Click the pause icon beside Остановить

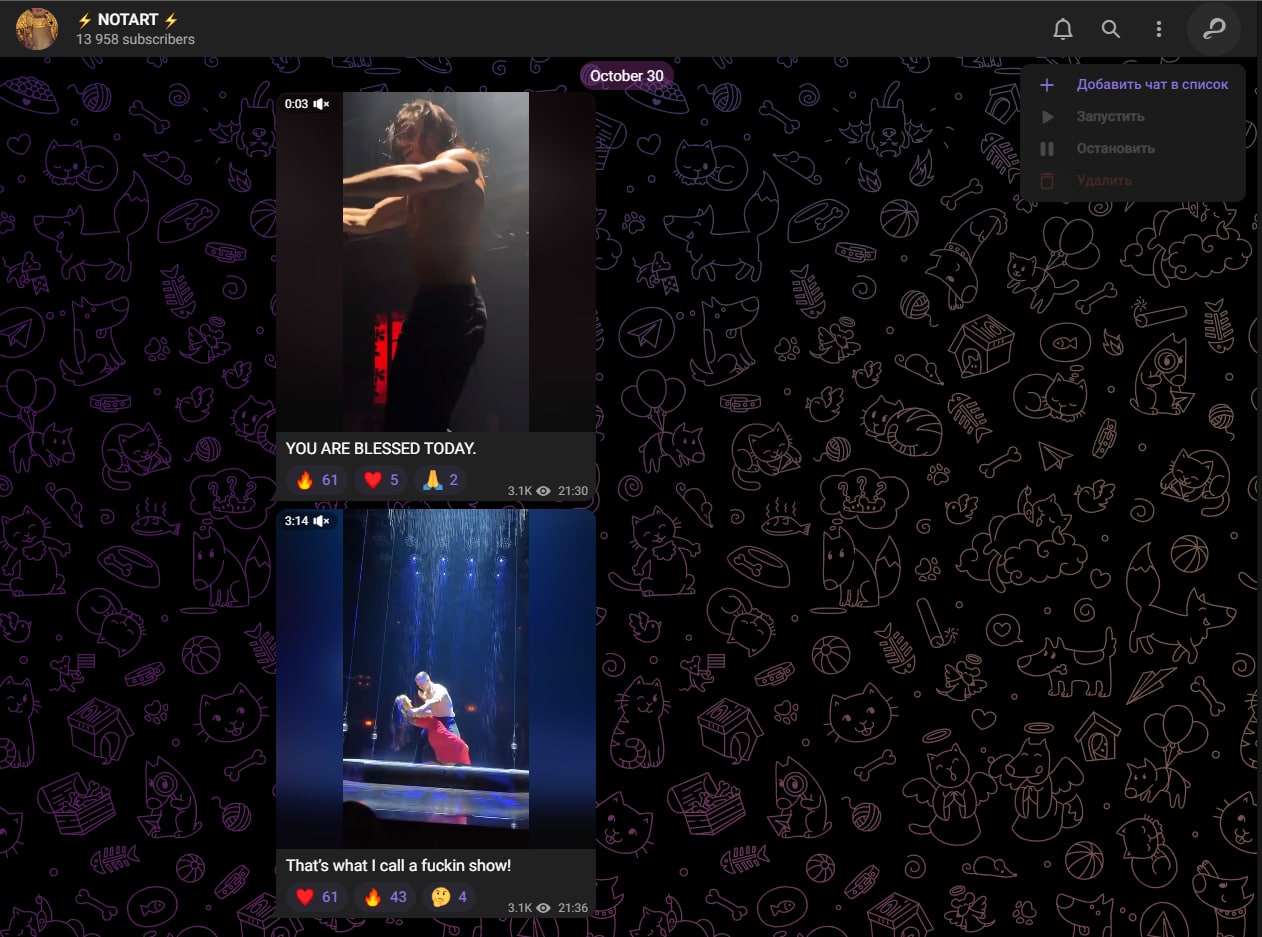point(1047,149)
